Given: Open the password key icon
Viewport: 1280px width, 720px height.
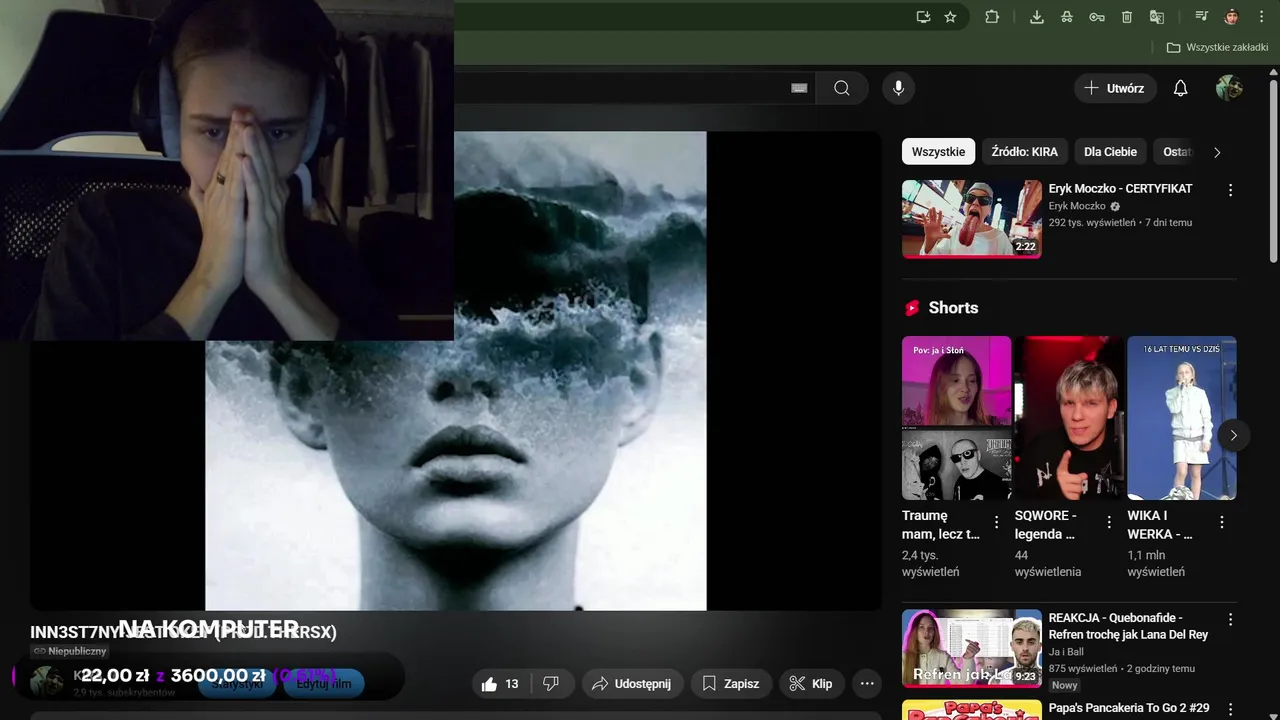Looking at the screenshot, I should coord(1097,17).
